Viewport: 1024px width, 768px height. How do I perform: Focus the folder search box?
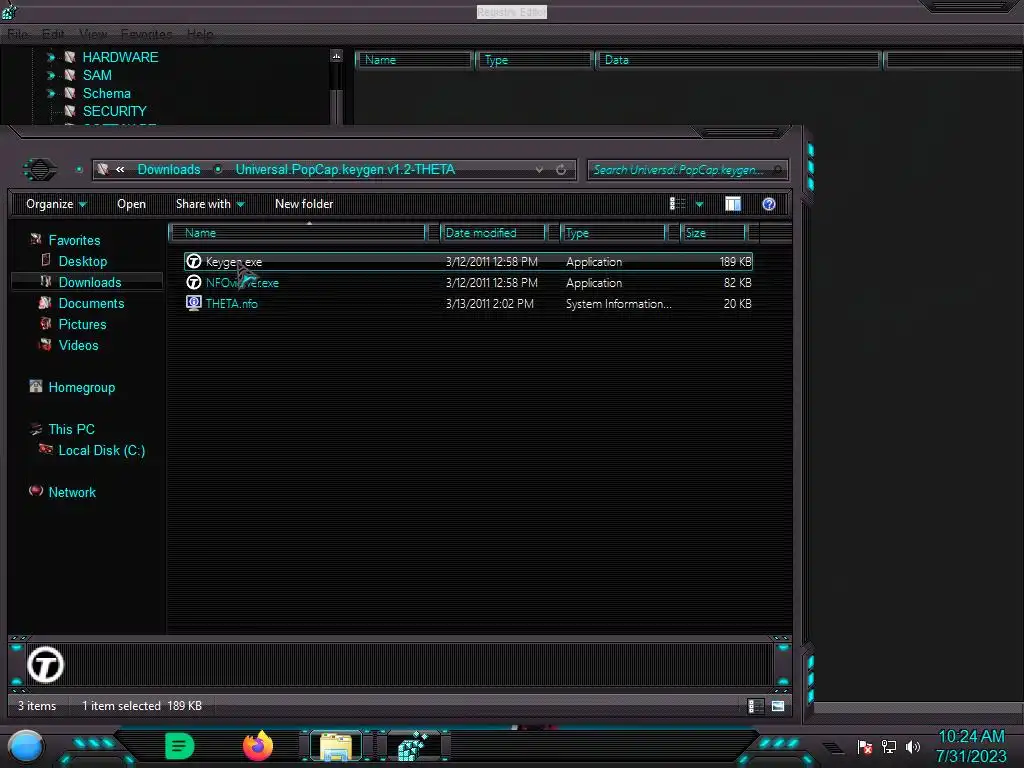[x=687, y=170]
